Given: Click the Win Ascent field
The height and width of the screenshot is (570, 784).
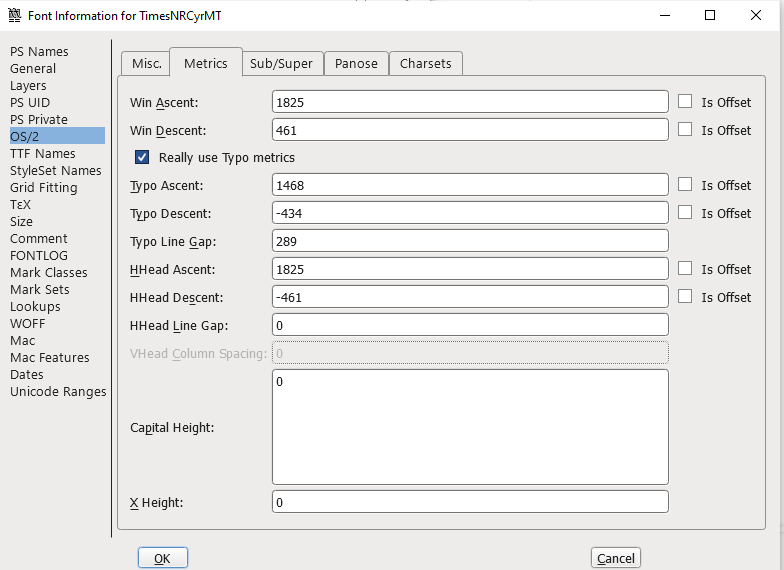Looking at the screenshot, I should tap(470, 102).
